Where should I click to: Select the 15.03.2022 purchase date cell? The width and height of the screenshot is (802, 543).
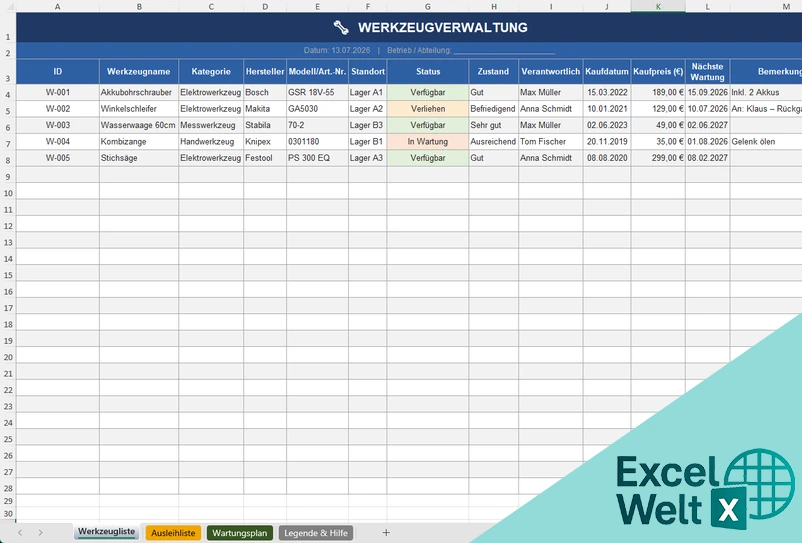tap(607, 93)
